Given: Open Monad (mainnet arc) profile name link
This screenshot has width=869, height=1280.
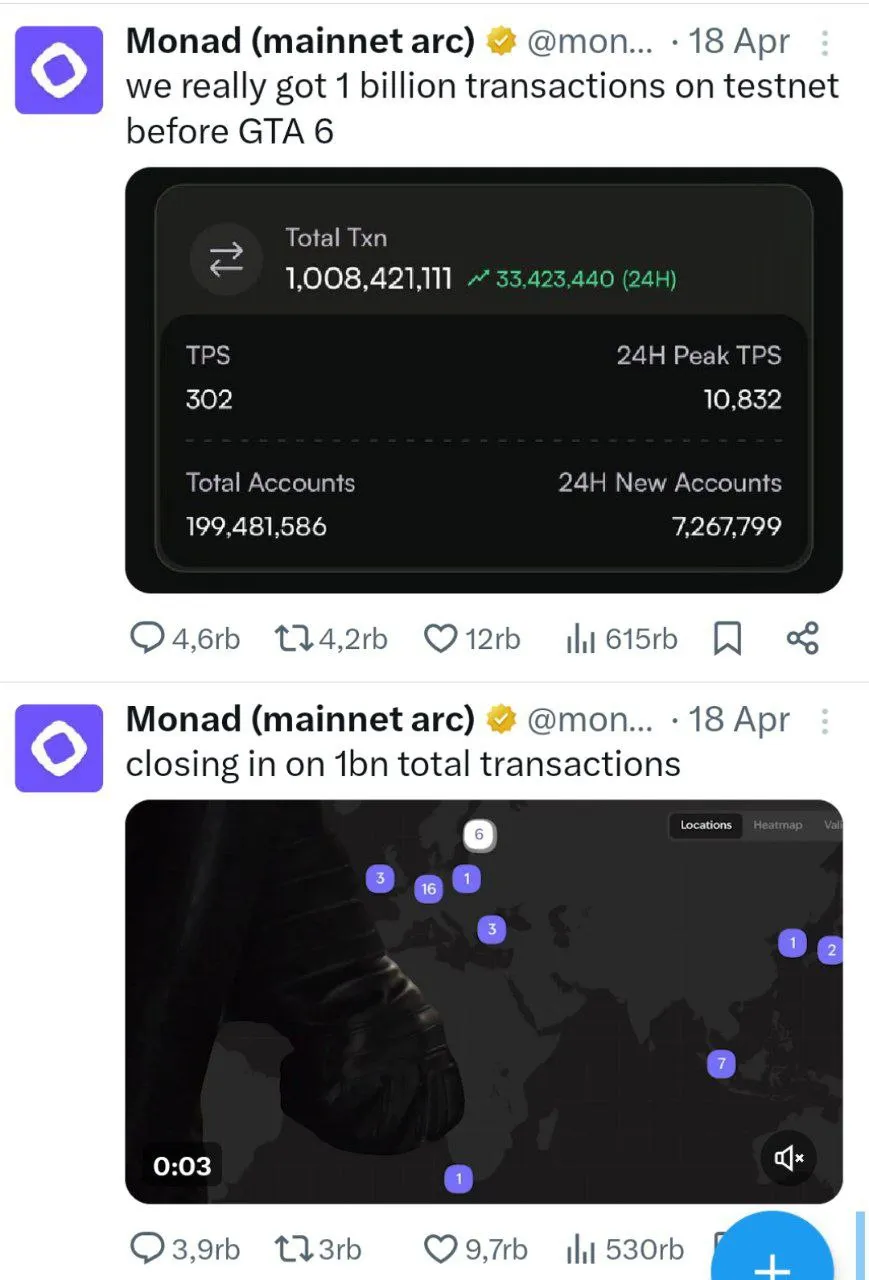Looking at the screenshot, I should coord(300,41).
